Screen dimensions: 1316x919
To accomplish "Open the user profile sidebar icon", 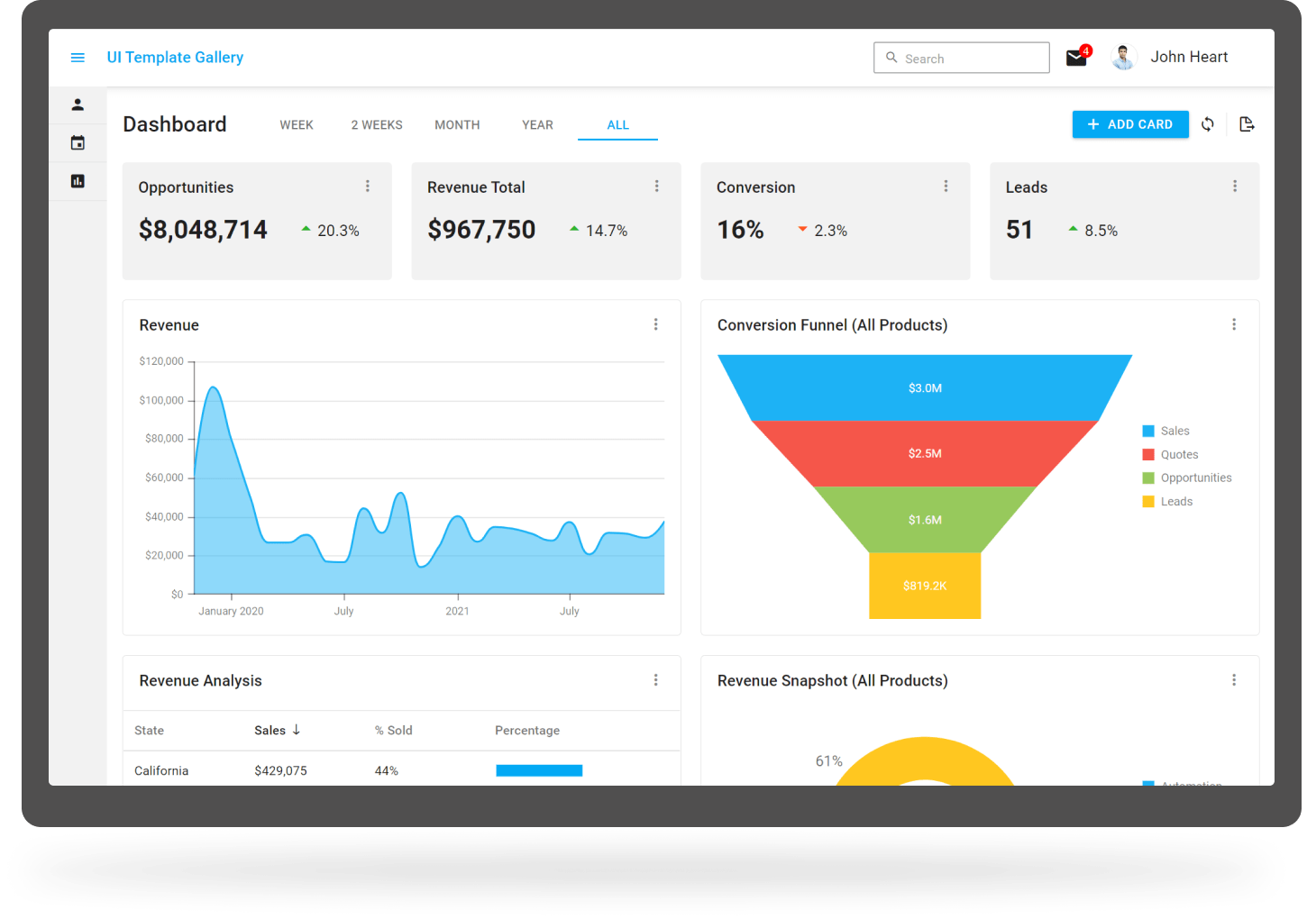I will click(78, 105).
